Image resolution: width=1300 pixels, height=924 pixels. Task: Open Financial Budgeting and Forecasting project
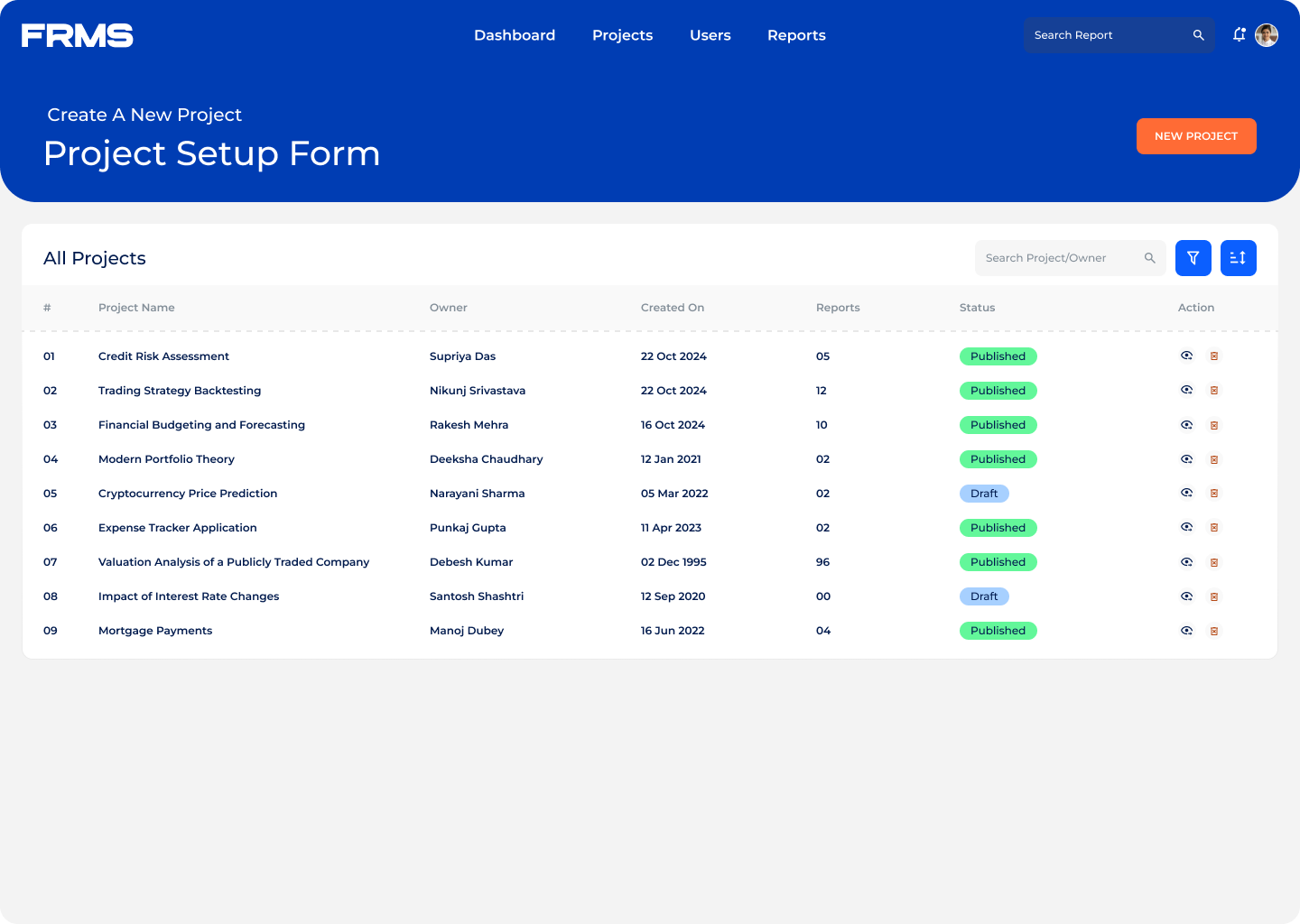pyautogui.click(x=201, y=425)
